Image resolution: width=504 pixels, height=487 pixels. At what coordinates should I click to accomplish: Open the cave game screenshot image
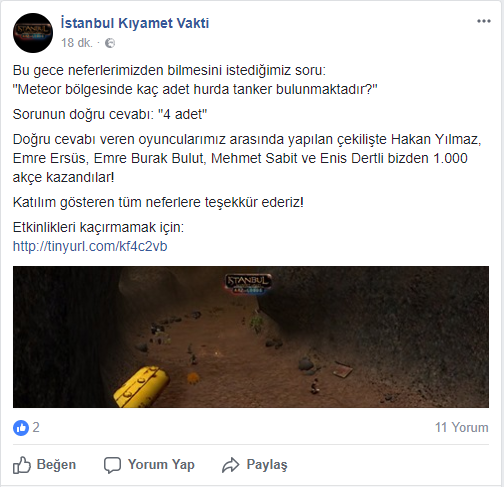pos(251,337)
